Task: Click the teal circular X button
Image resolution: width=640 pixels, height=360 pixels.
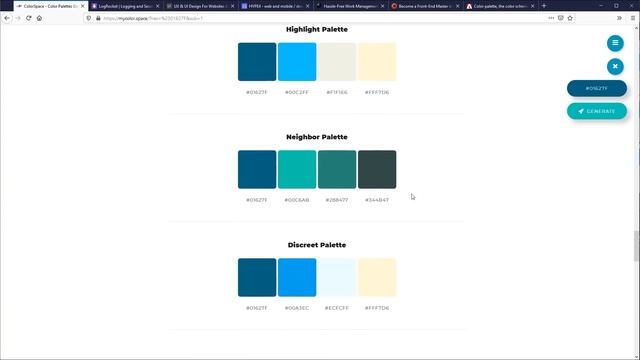Action: [615, 67]
